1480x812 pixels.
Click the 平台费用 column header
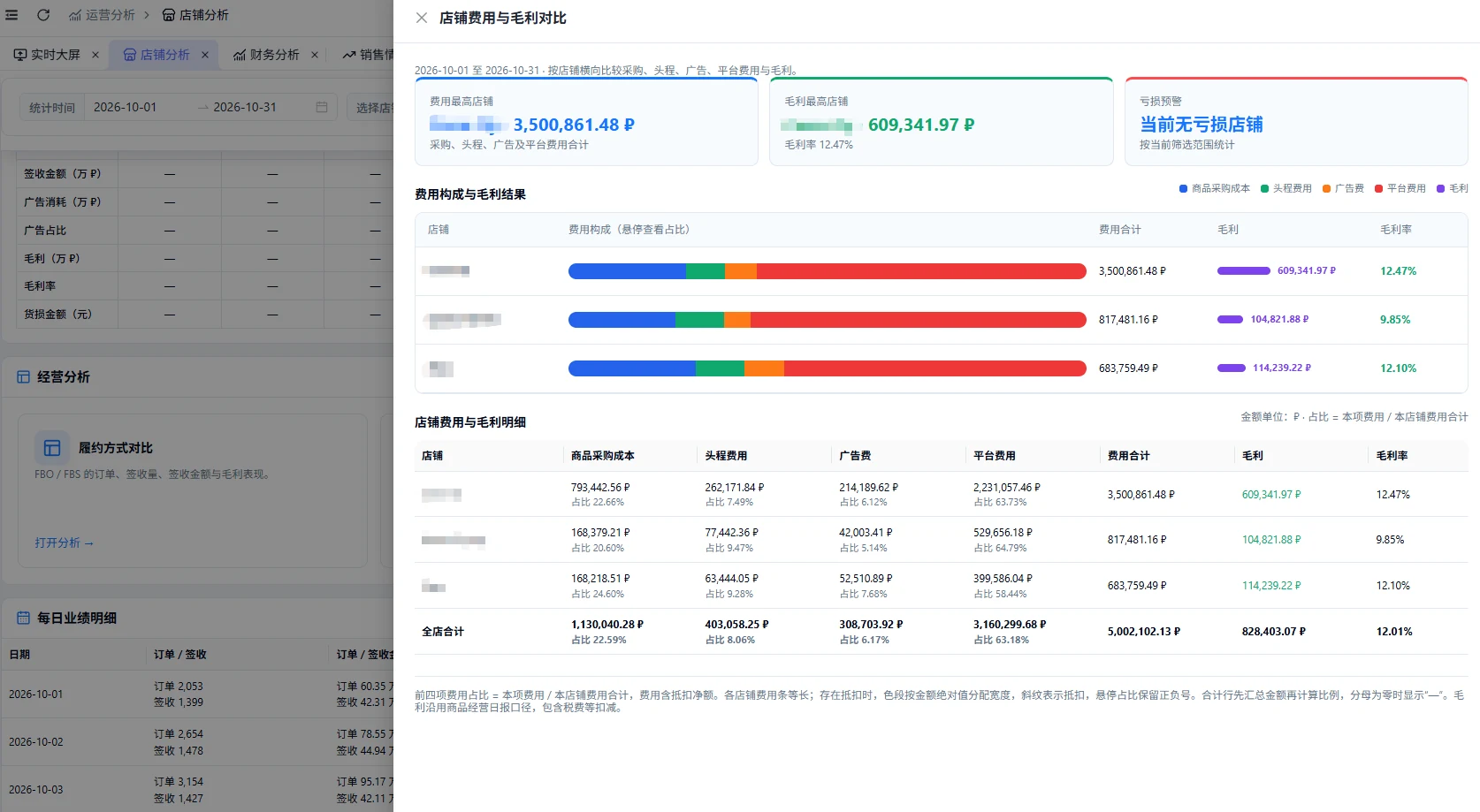tap(994, 456)
